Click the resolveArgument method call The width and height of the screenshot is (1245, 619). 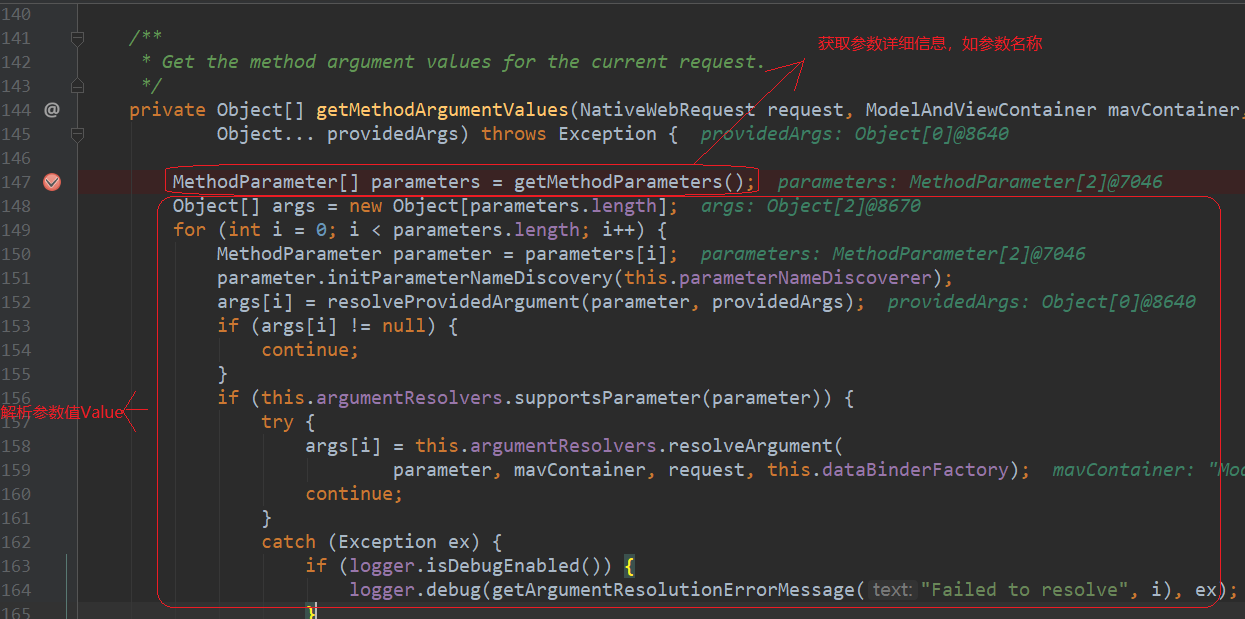coord(750,446)
